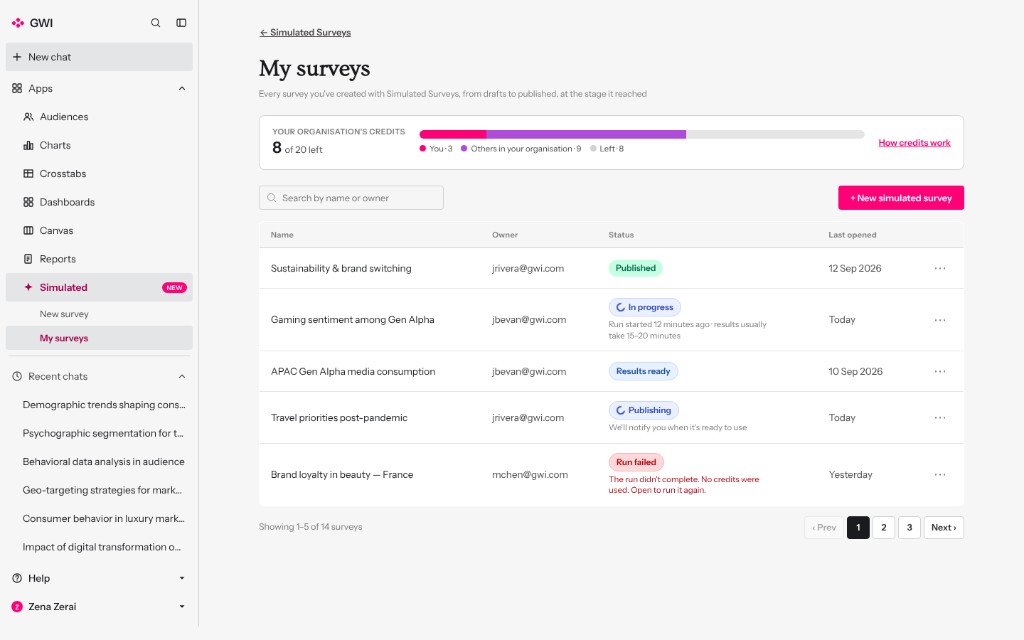Click the purple organisation segment of credits bar
Screen dimensions: 1024x640
[x=586, y=135]
